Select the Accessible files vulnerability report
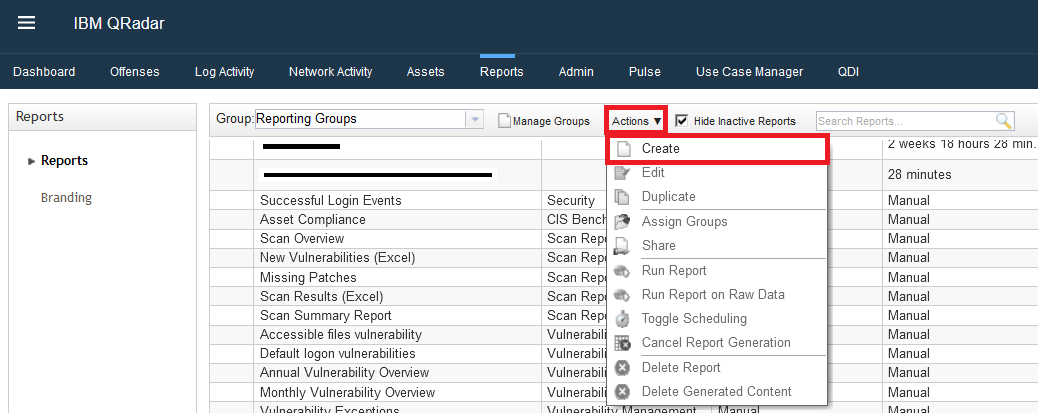Screen dimensions: 1038x413 [x=340, y=335]
